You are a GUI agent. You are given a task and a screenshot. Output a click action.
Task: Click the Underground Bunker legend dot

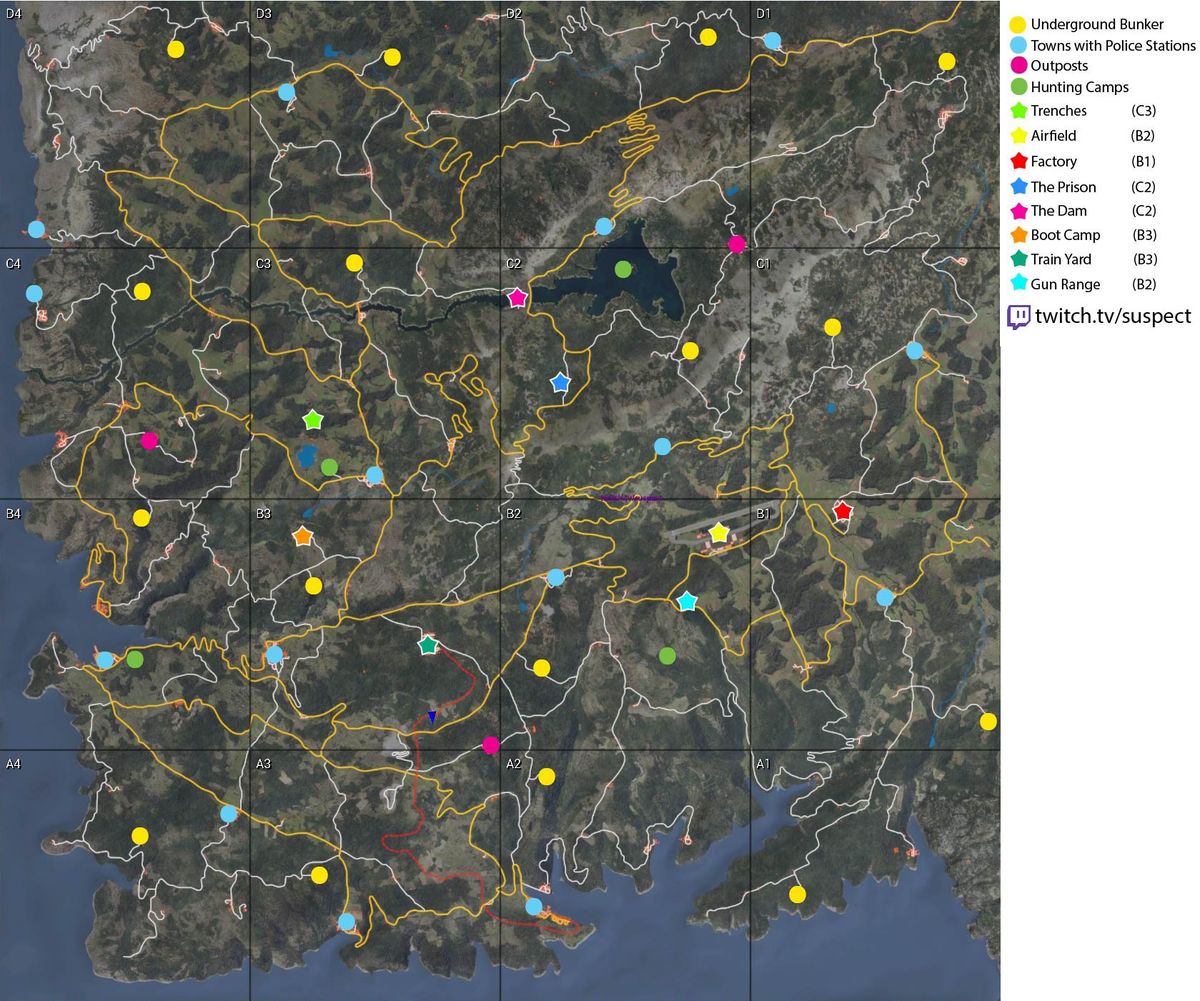click(x=1016, y=24)
